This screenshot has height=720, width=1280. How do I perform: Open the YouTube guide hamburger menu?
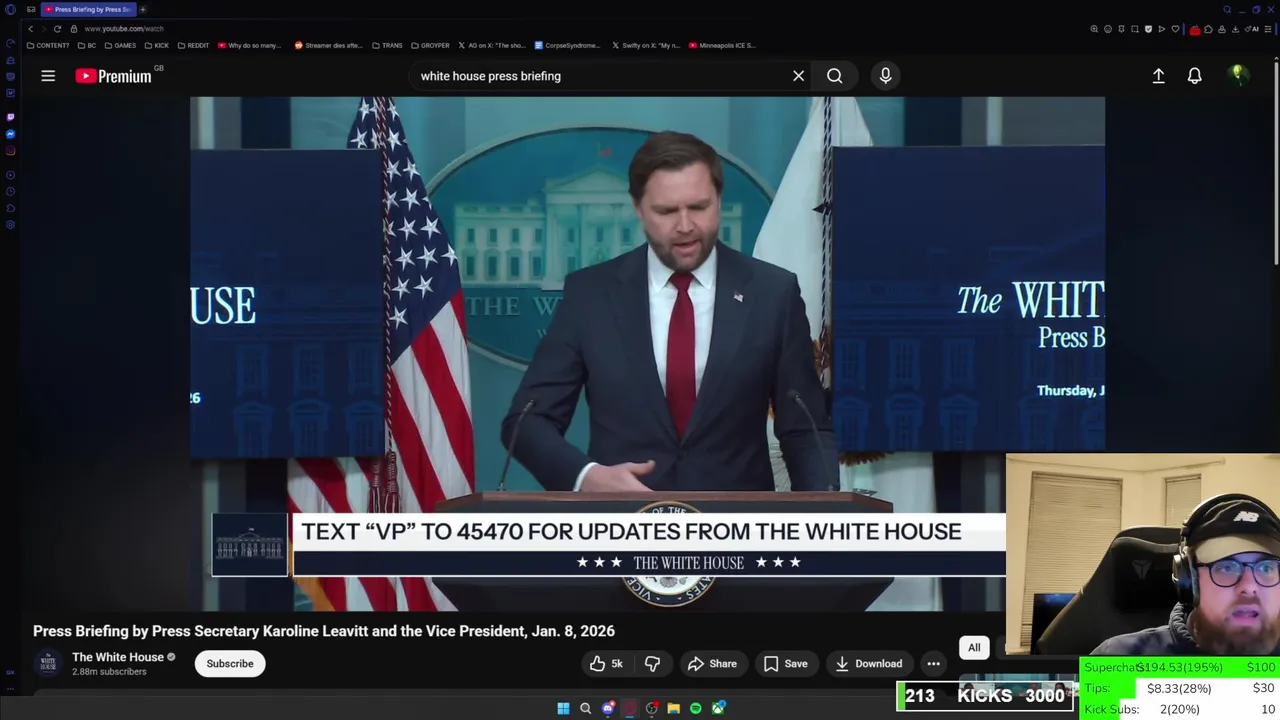[x=48, y=76]
